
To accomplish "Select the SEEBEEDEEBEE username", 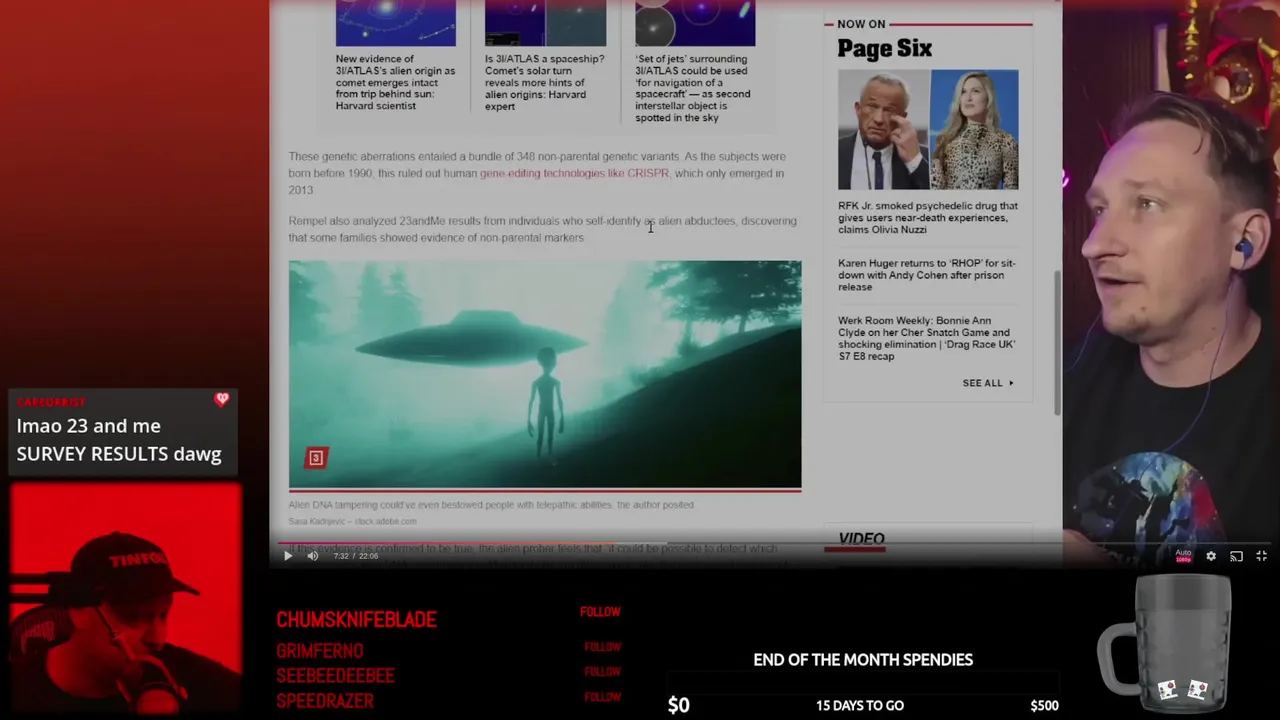I will coord(335,676).
